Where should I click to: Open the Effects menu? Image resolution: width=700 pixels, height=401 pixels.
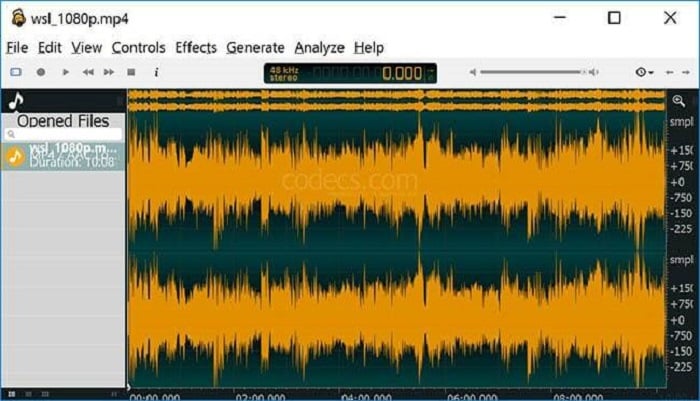tap(195, 47)
